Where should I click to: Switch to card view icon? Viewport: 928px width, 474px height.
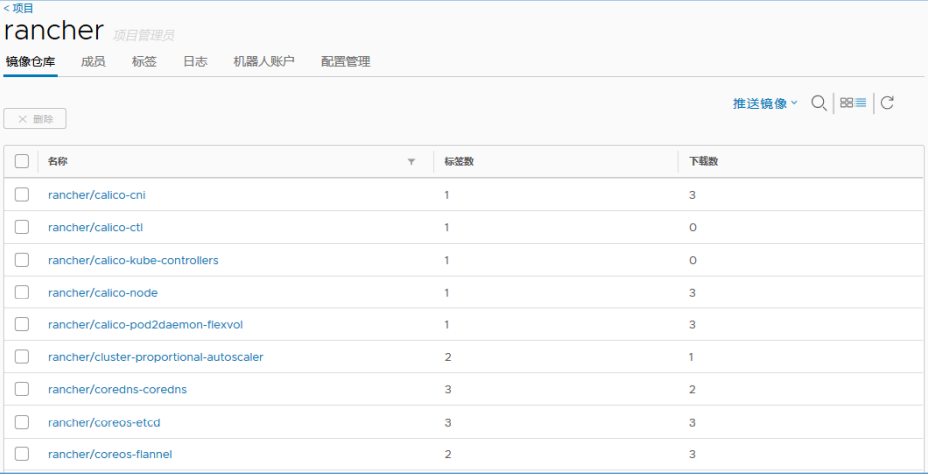pyautogui.click(x=846, y=103)
